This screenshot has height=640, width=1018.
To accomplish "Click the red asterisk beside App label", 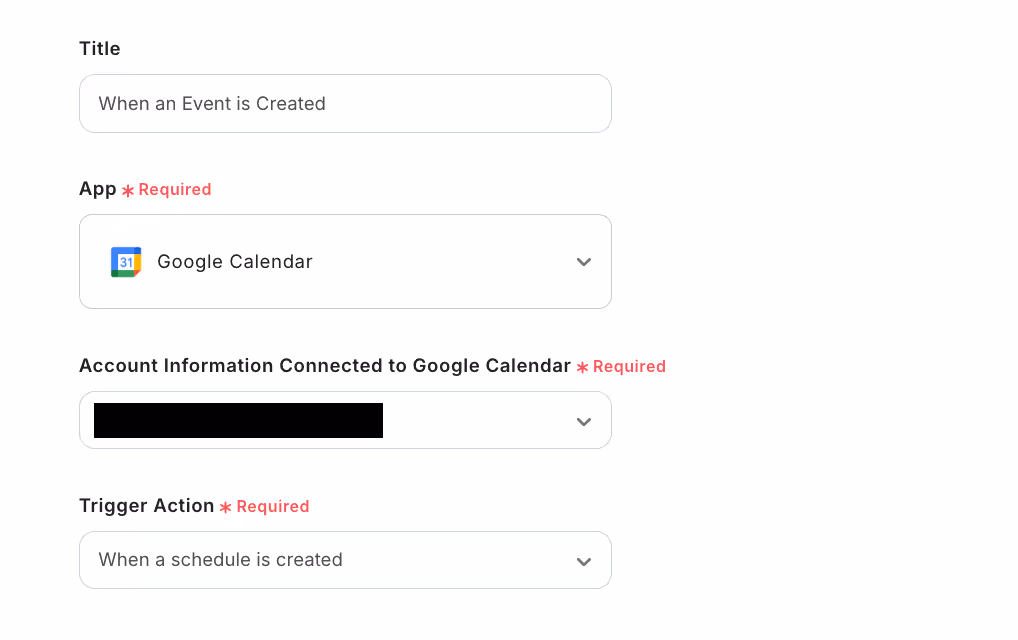I will [128, 190].
